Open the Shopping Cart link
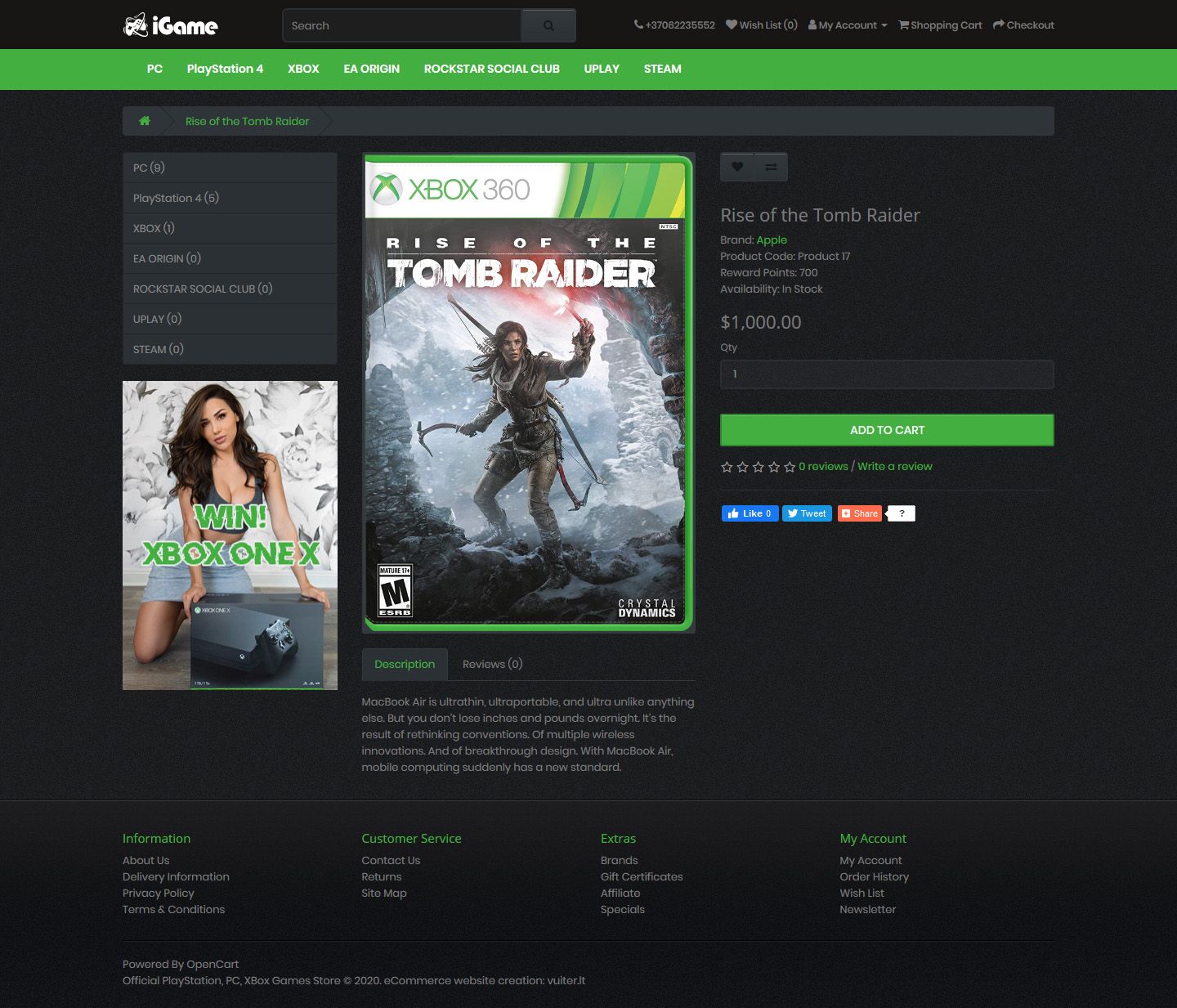This screenshot has height=1008, width=1177. 940,25
